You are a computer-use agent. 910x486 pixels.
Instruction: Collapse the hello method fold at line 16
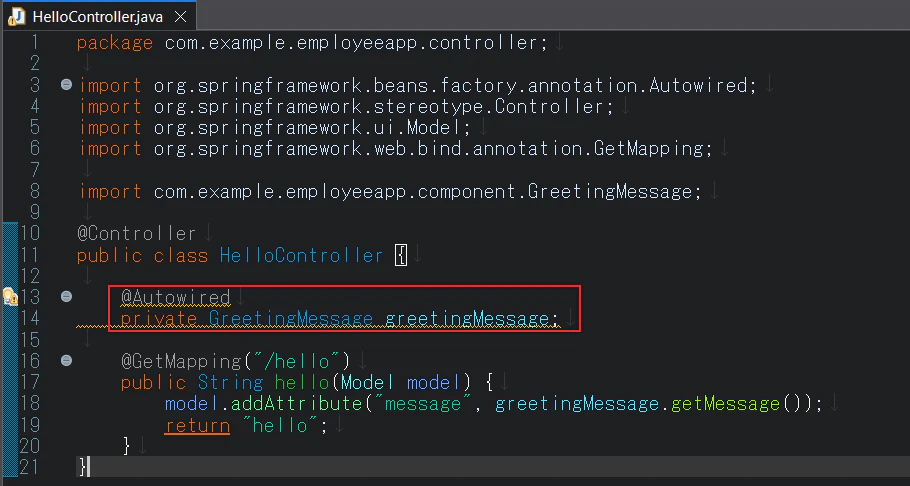pyautogui.click(x=66, y=361)
